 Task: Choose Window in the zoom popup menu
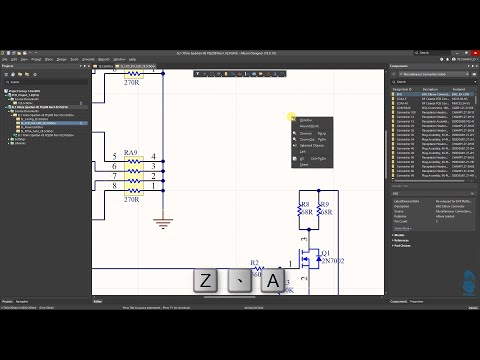pyautogui.click(x=313, y=120)
